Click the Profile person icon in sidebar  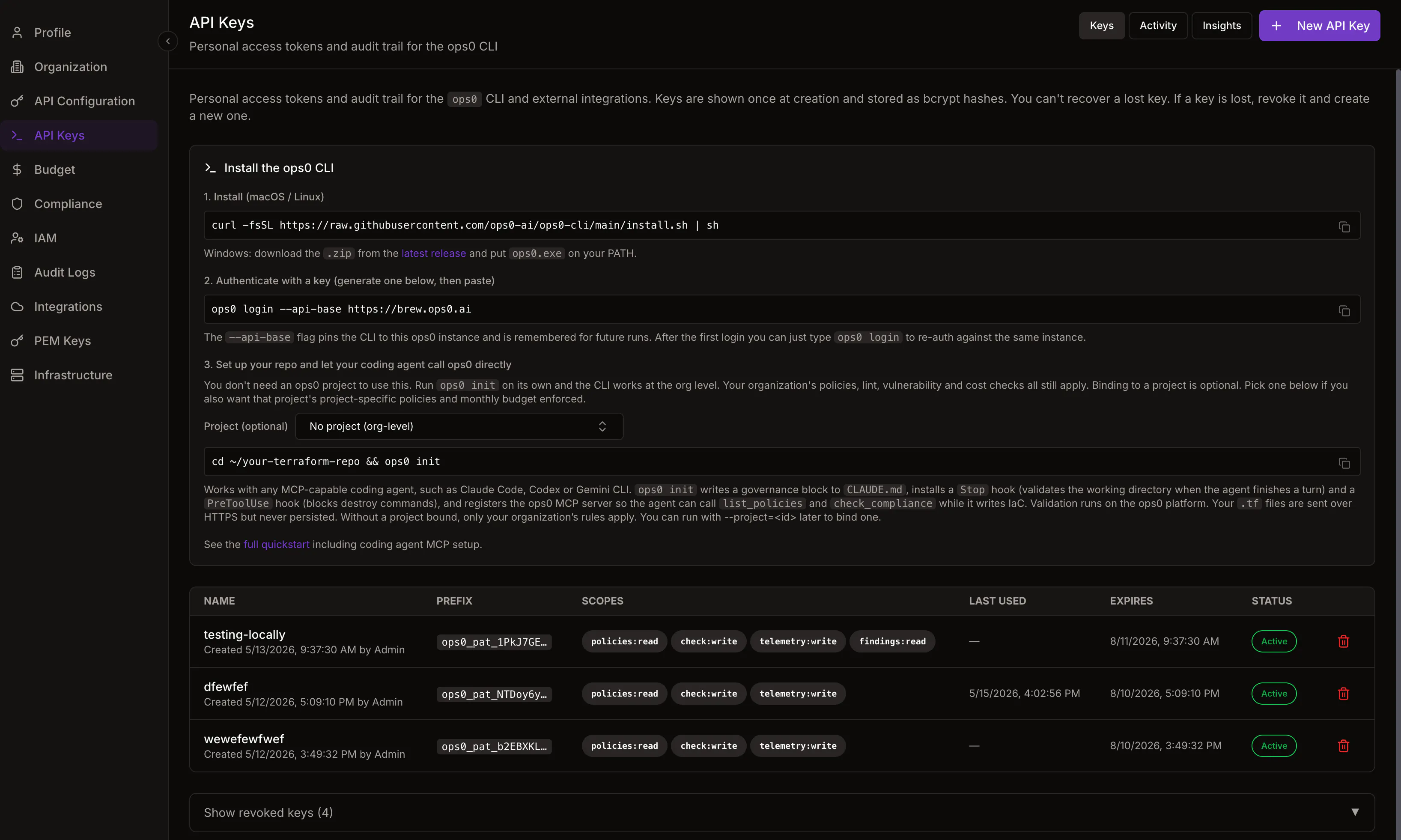[17, 33]
